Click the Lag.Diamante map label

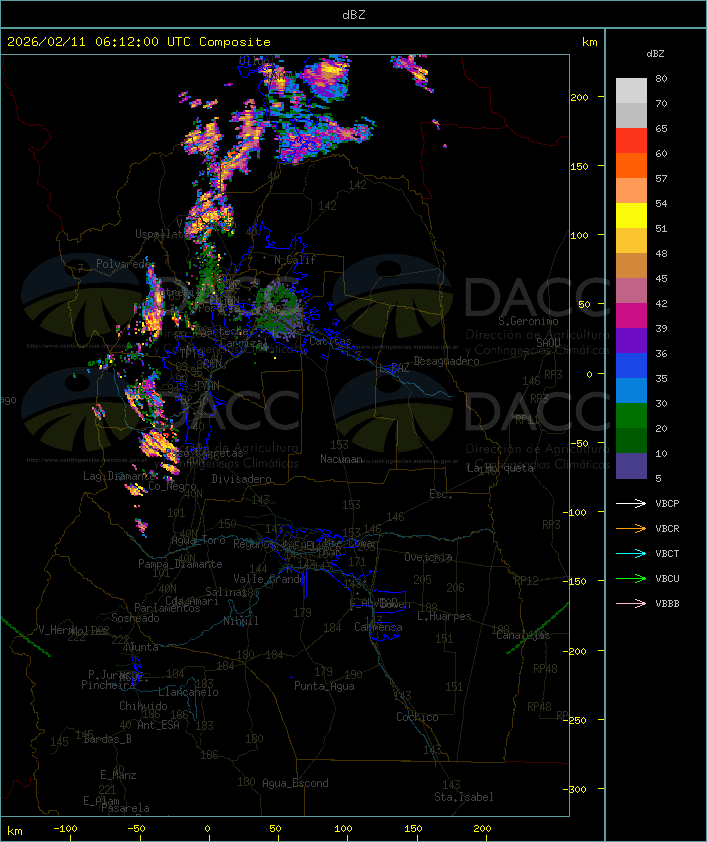pyautogui.click(x=119, y=476)
